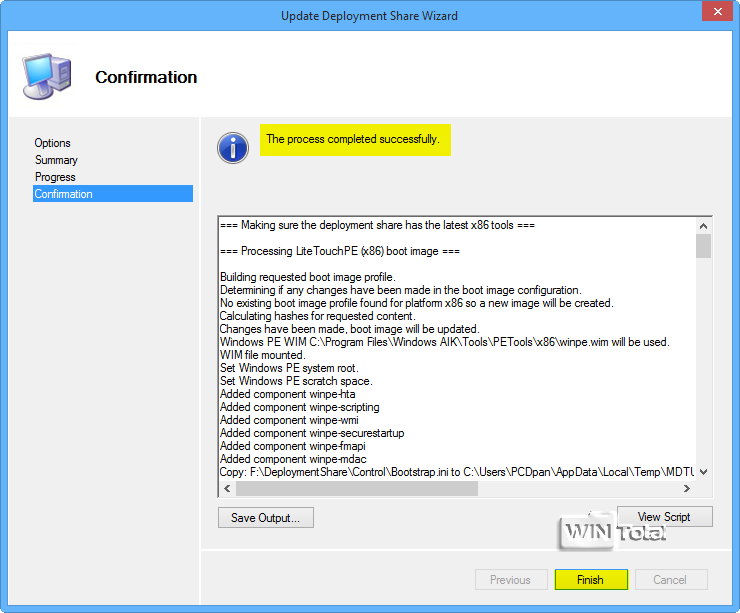Click 'Added component winpe-scripting' log line
Image resolution: width=740 pixels, height=613 pixels.
(300, 407)
